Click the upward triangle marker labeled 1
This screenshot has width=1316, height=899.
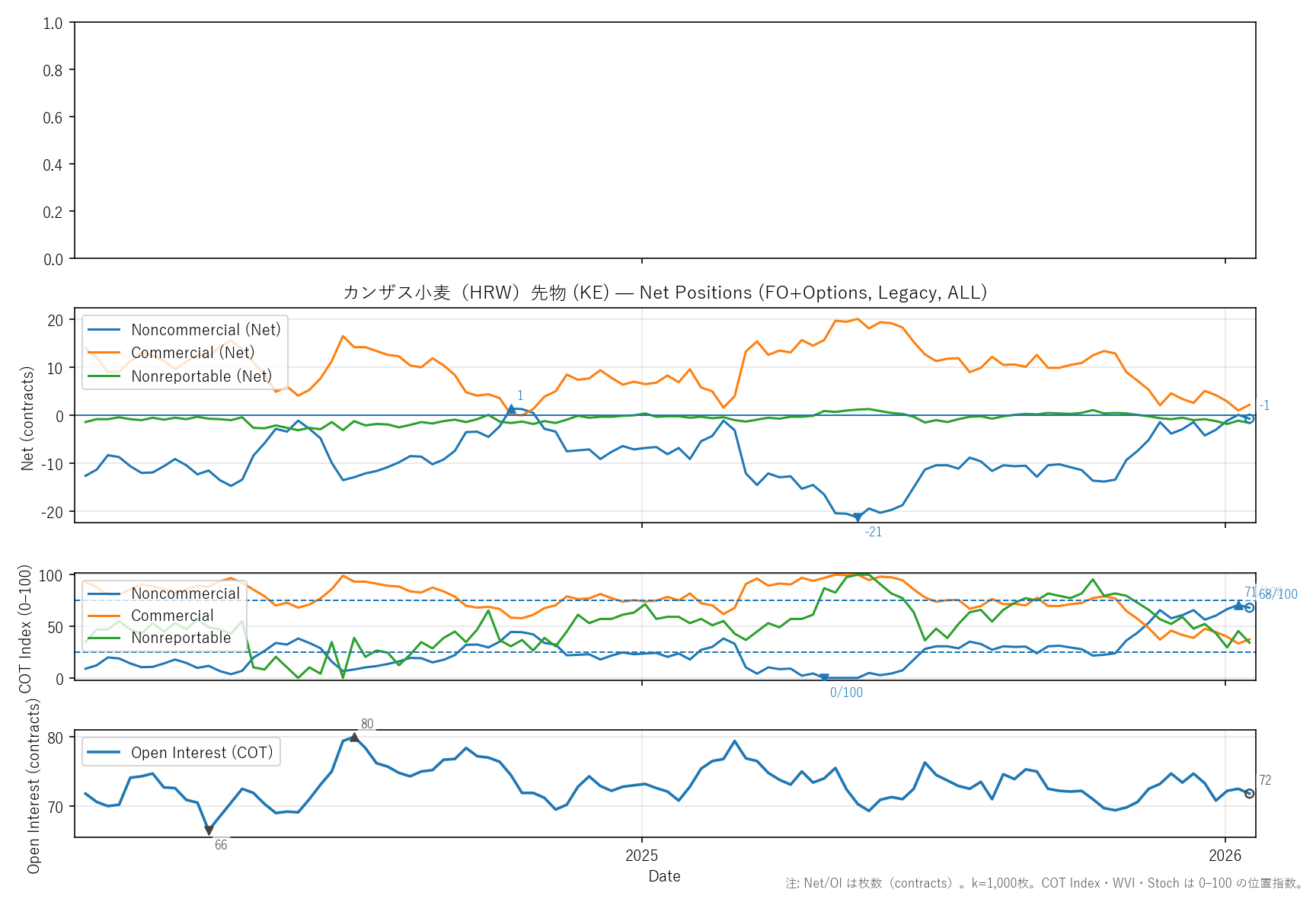click(512, 409)
